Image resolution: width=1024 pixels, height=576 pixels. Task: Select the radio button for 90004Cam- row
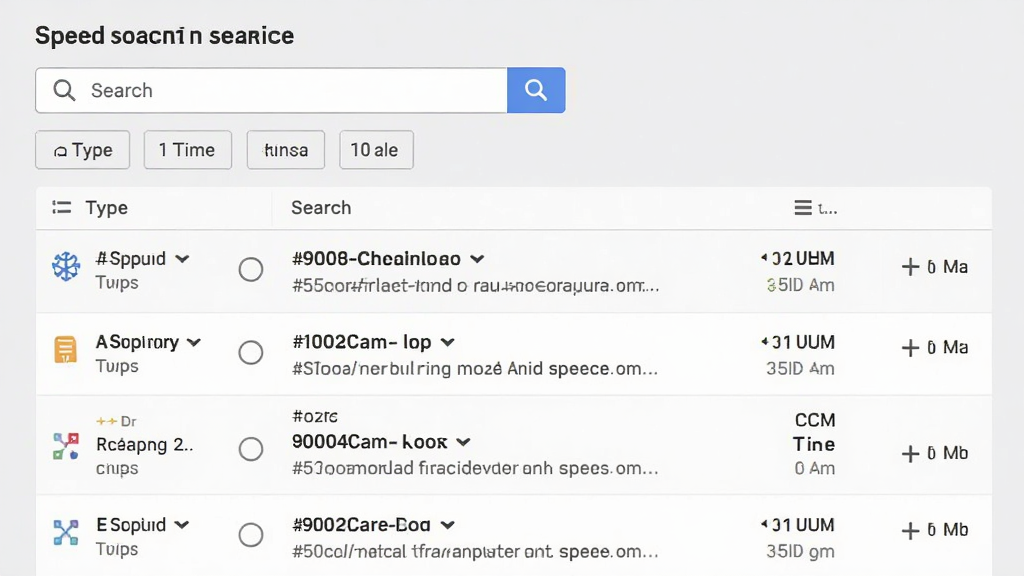pos(251,449)
